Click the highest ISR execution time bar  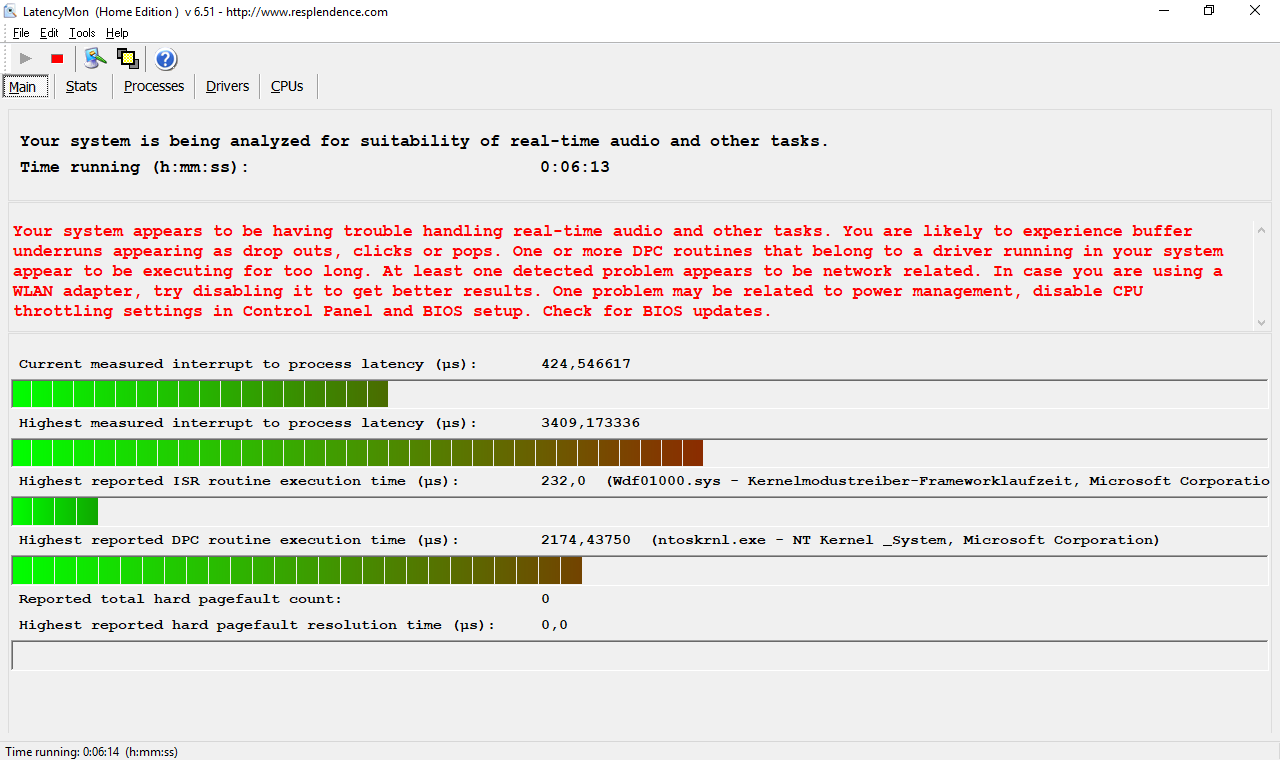(x=639, y=512)
